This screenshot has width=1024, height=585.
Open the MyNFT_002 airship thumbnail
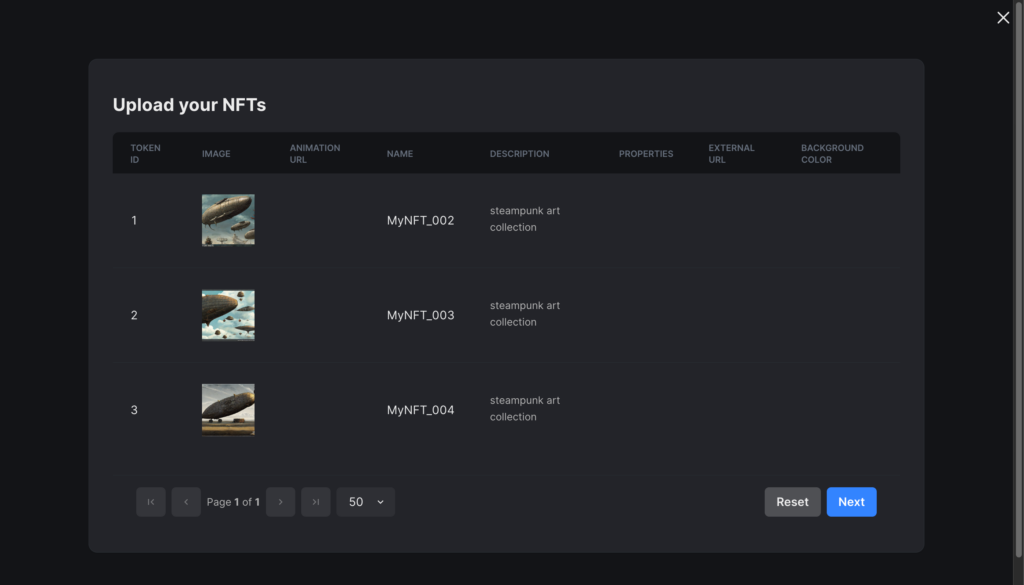(x=228, y=220)
